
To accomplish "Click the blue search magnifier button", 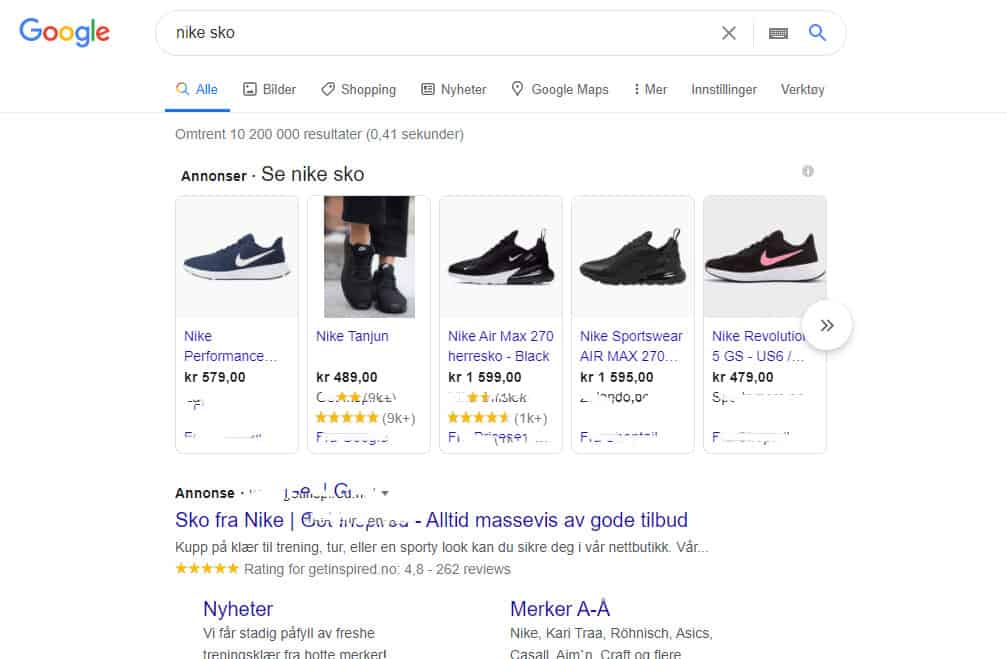I will [817, 33].
